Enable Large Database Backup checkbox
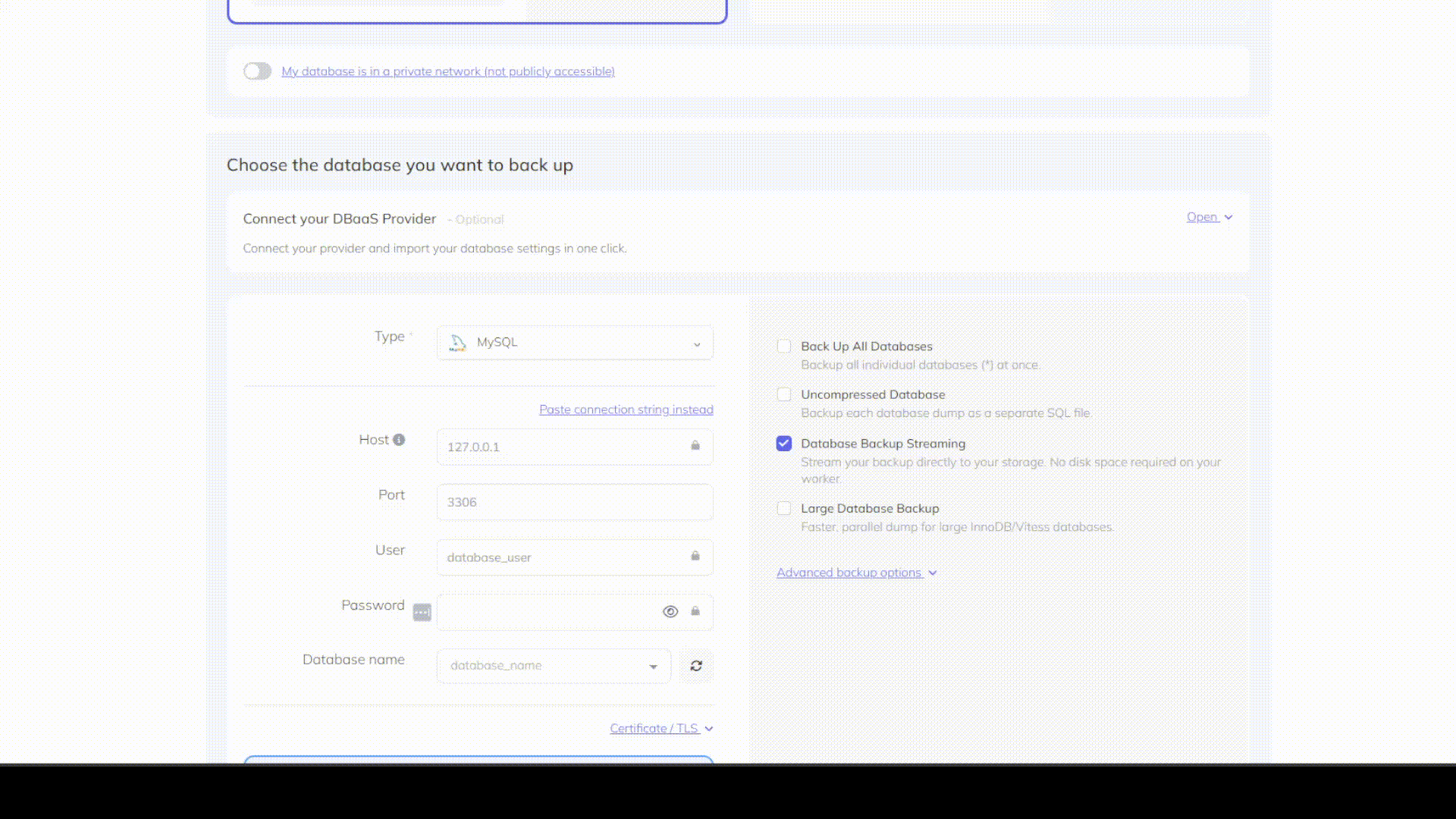Screen dimensions: 1456x819 784,509
